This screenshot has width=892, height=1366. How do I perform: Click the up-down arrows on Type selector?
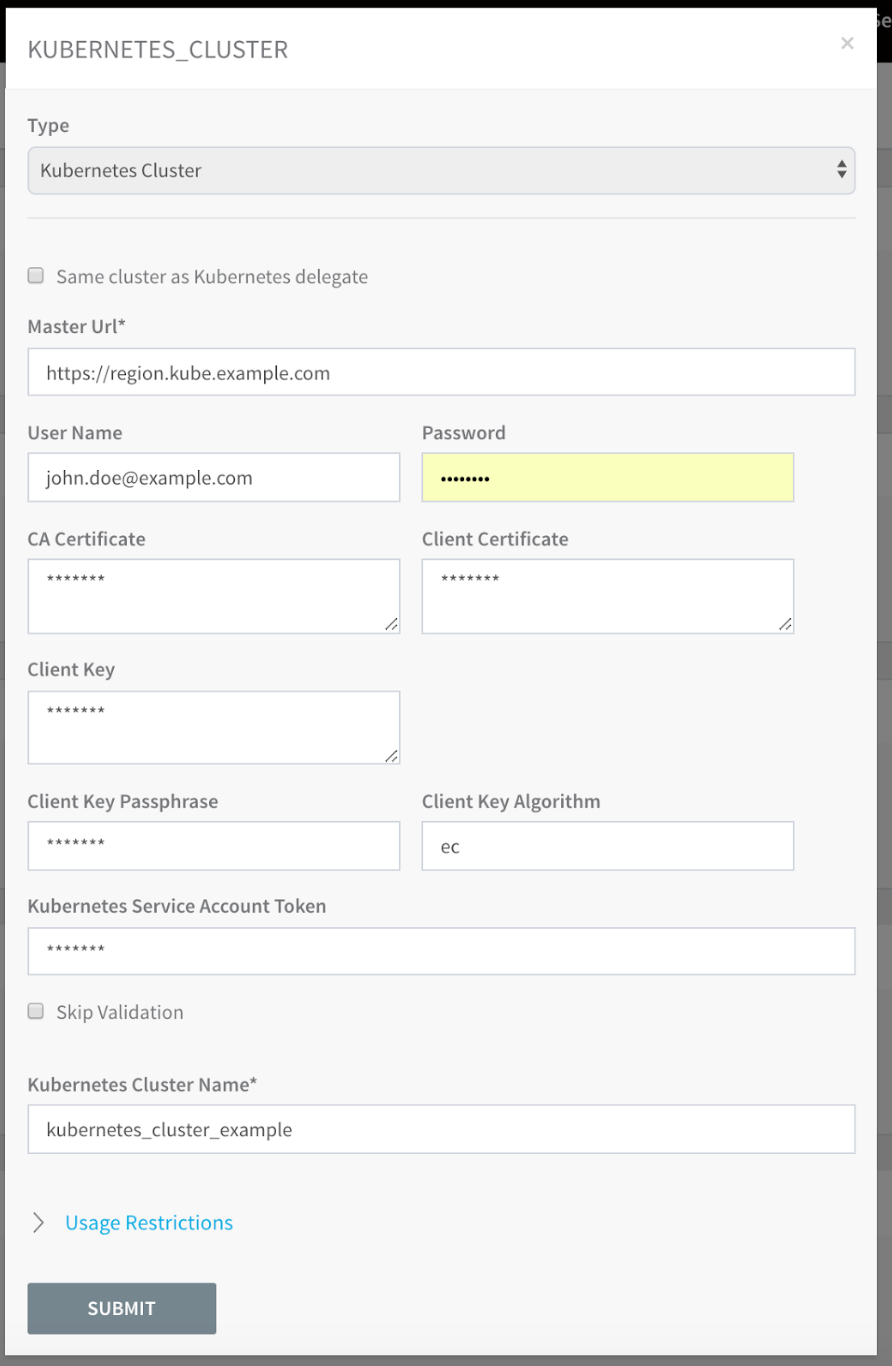pos(841,170)
